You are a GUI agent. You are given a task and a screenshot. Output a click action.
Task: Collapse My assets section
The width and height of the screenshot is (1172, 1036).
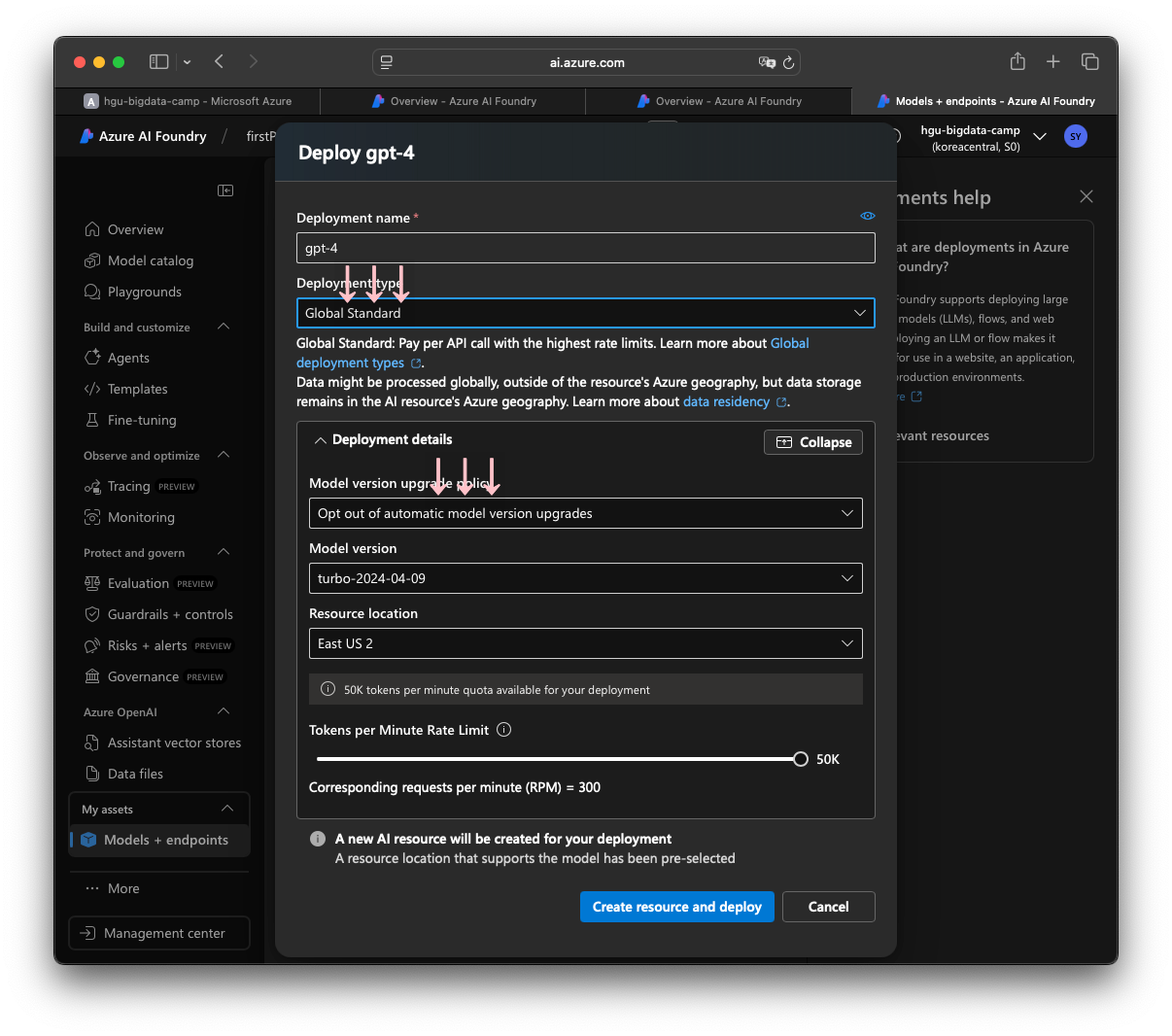[227, 809]
